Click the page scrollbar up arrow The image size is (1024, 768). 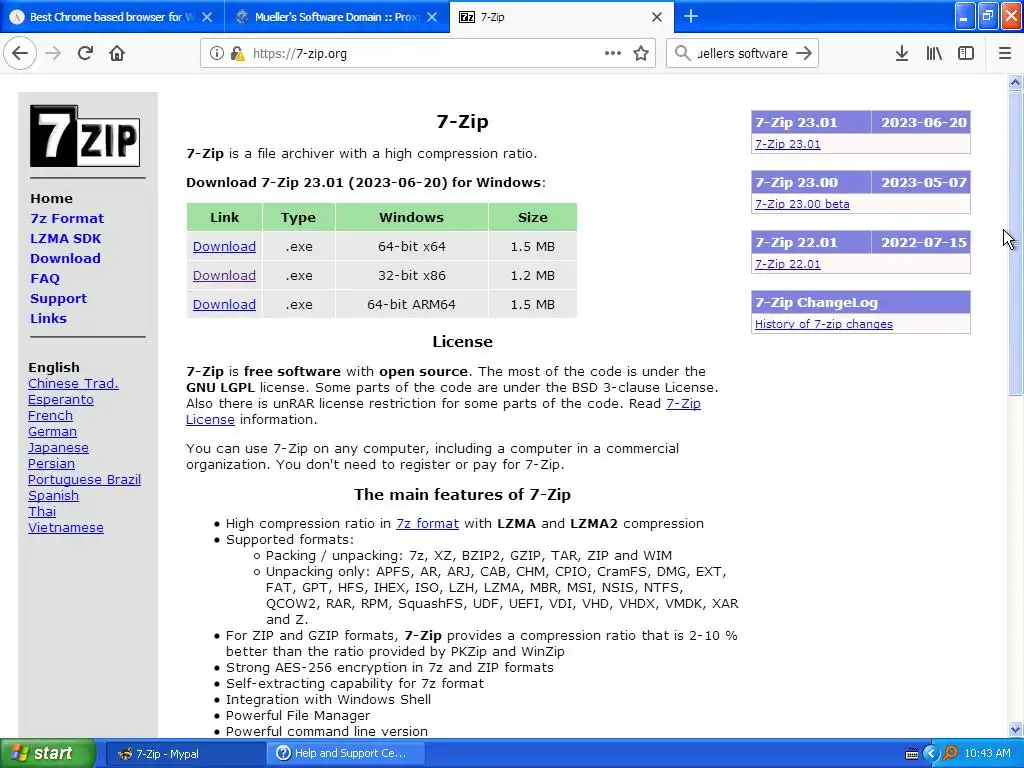click(x=1015, y=82)
